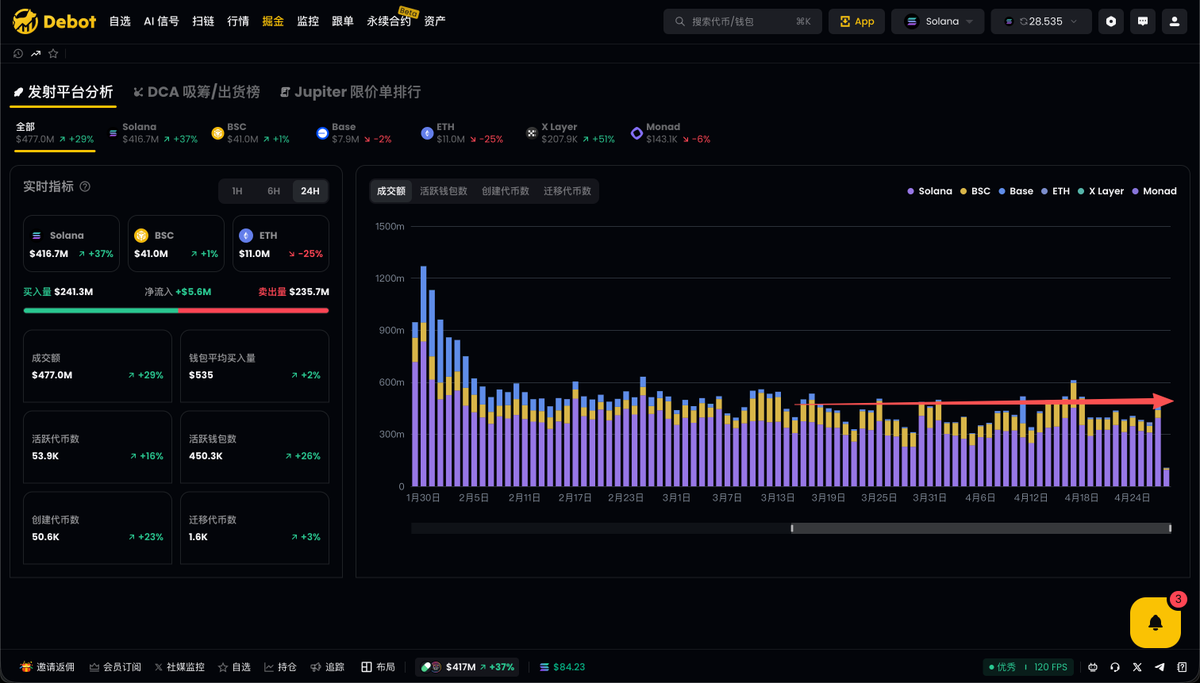Click the power plug icon in footer

(x=1093, y=667)
